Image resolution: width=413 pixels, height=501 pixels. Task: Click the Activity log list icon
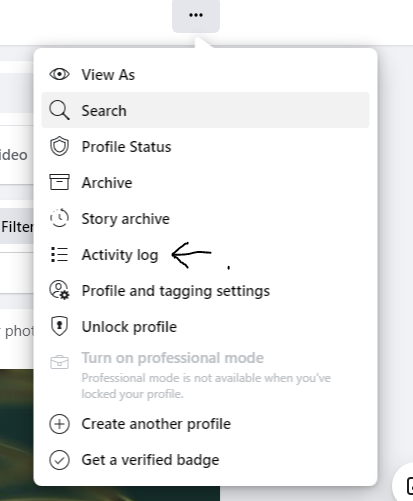tap(59, 254)
